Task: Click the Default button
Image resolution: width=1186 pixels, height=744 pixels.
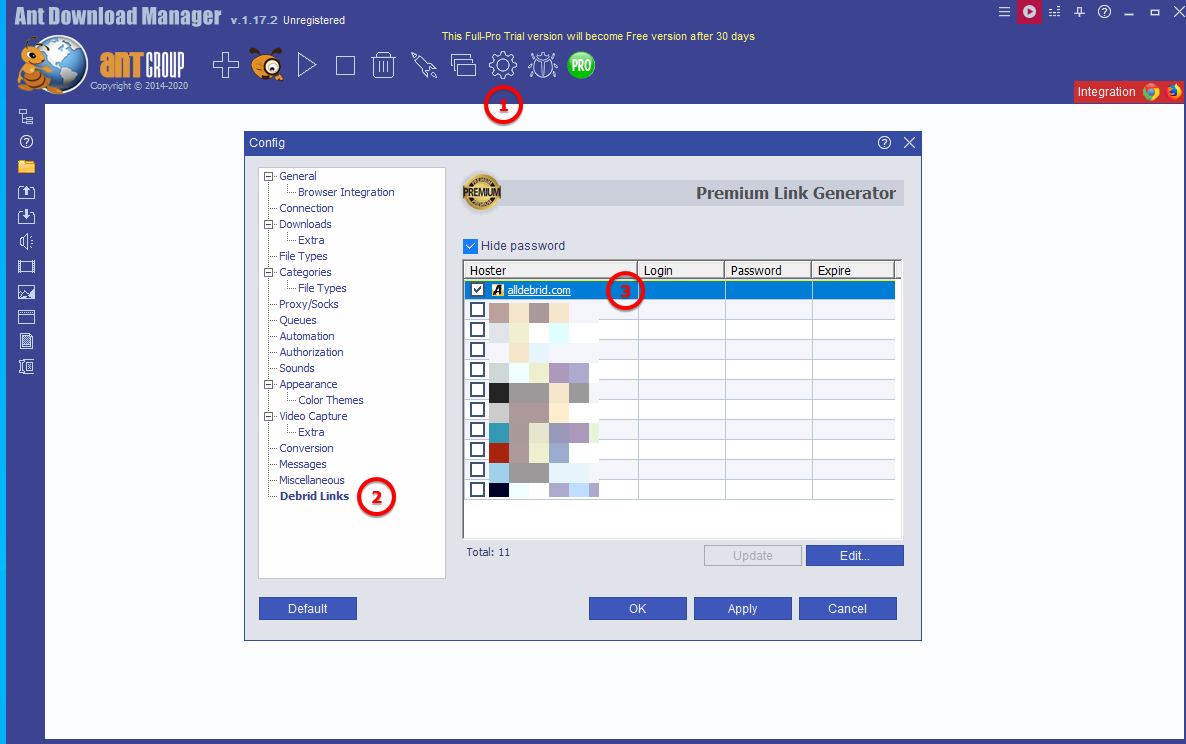Action: [x=308, y=609]
